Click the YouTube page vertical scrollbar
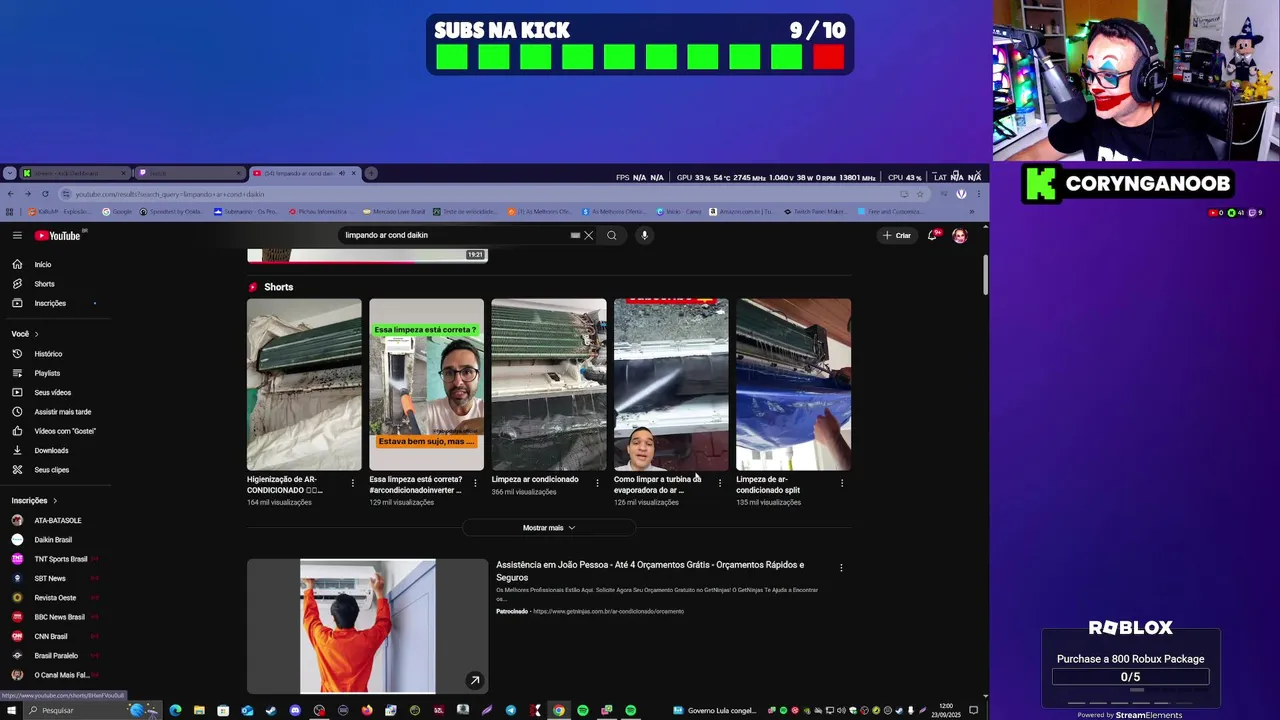Viewport: 1280px width, 720px height. pyautogui.click(x=986, y=275)
